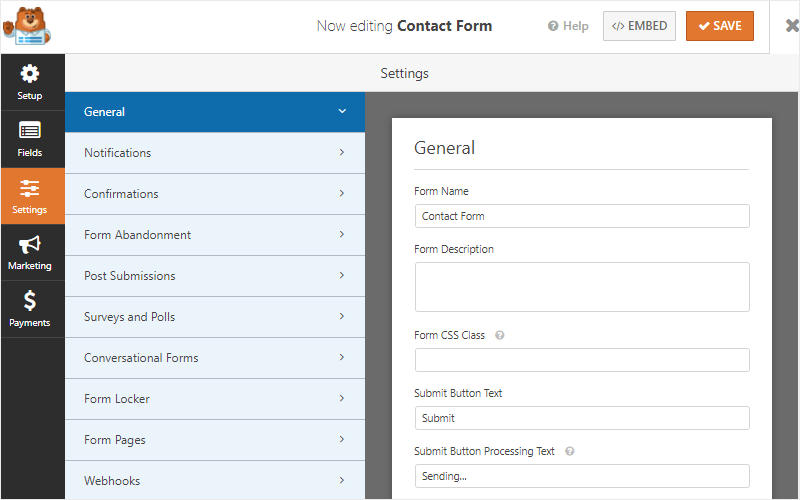Click the Form CSS Class help icon
Image resolution: width=800 pixels, height=500 pixels.
(x=500, y=335)
